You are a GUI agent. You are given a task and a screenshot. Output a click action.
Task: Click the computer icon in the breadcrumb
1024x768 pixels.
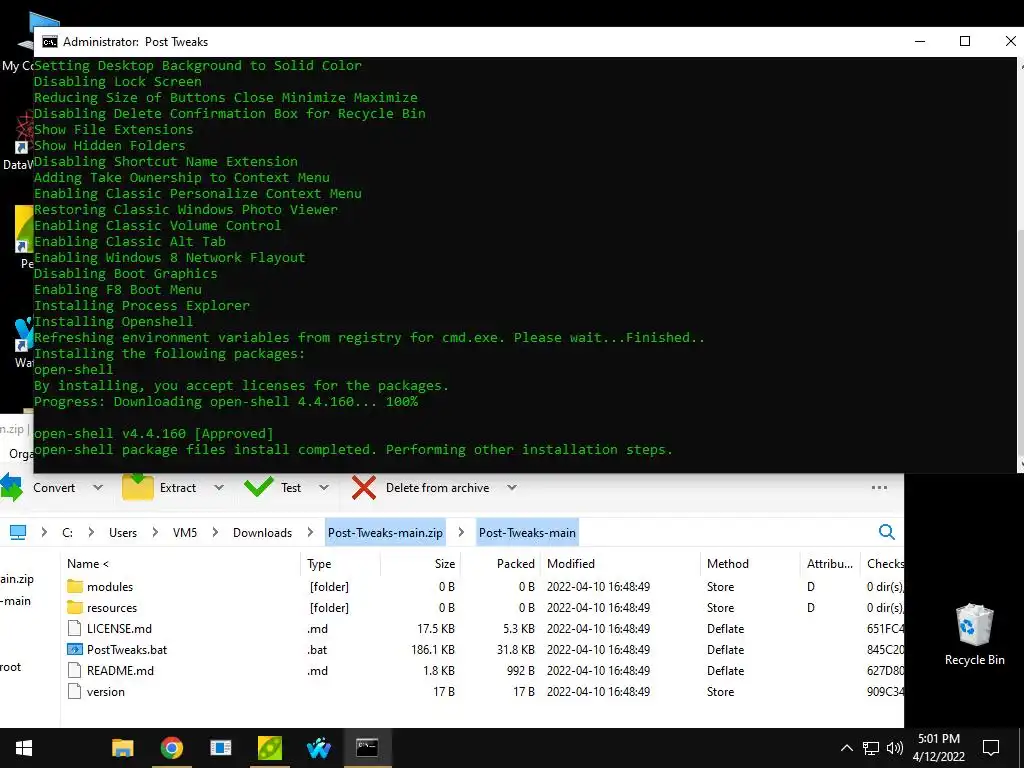(18, 532)
